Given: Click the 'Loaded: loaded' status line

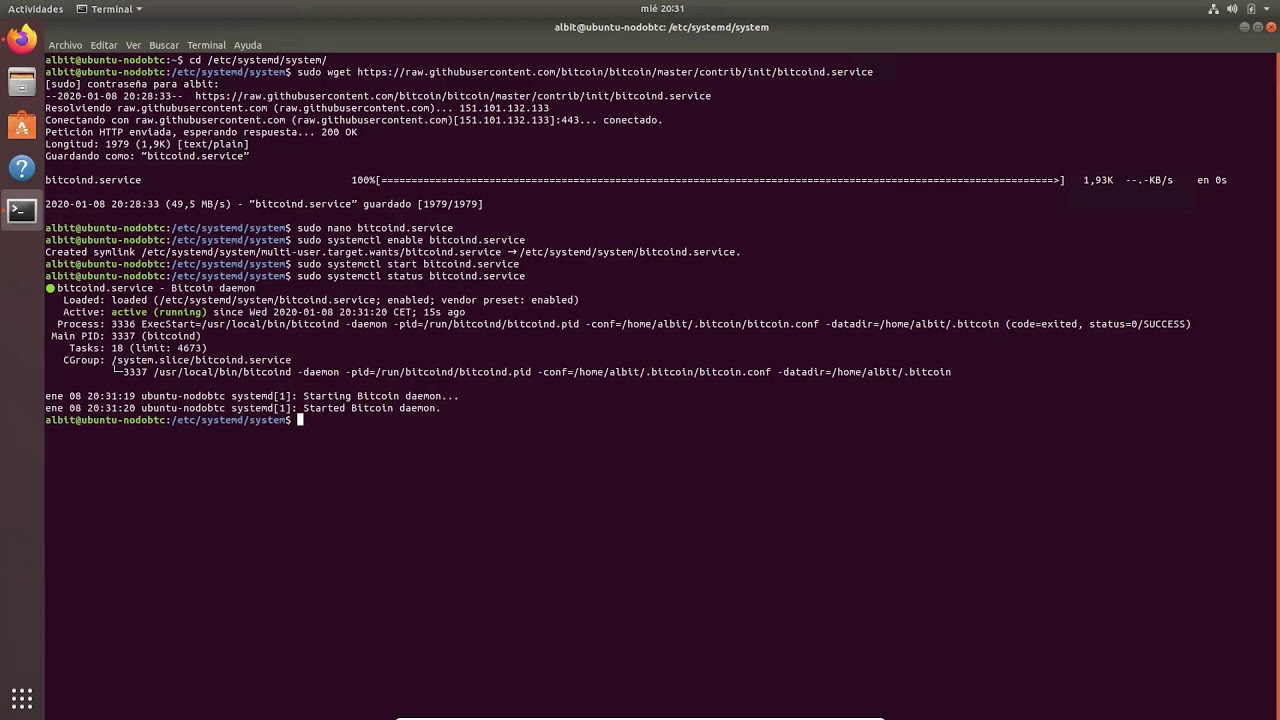Looking at the screenshot, I should point(321,300).
